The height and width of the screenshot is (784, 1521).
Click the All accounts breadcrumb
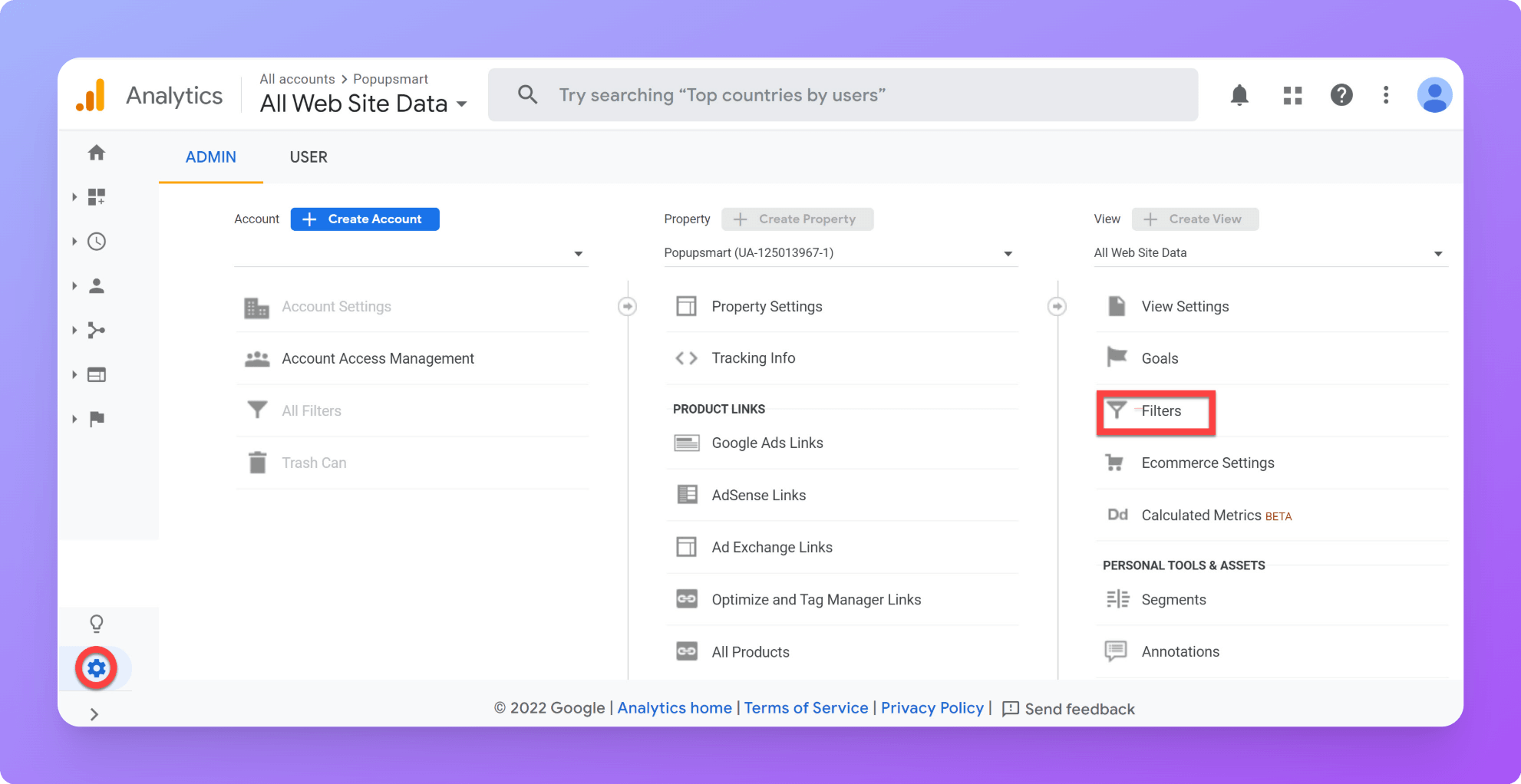point(297,79)
